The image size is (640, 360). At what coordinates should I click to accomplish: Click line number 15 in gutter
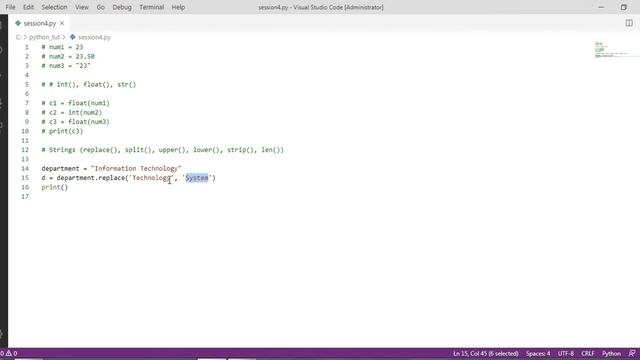(x=25, y=178)
